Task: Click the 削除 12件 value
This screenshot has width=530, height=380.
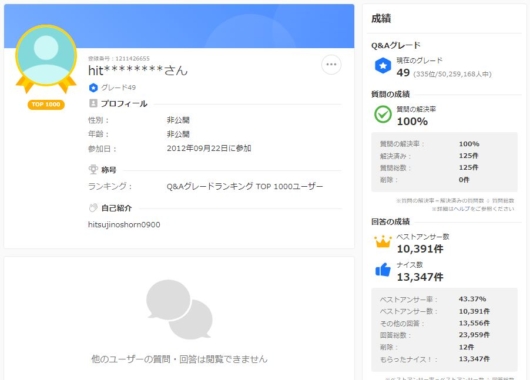Action: pyautogui.click(x=466, y=347)
